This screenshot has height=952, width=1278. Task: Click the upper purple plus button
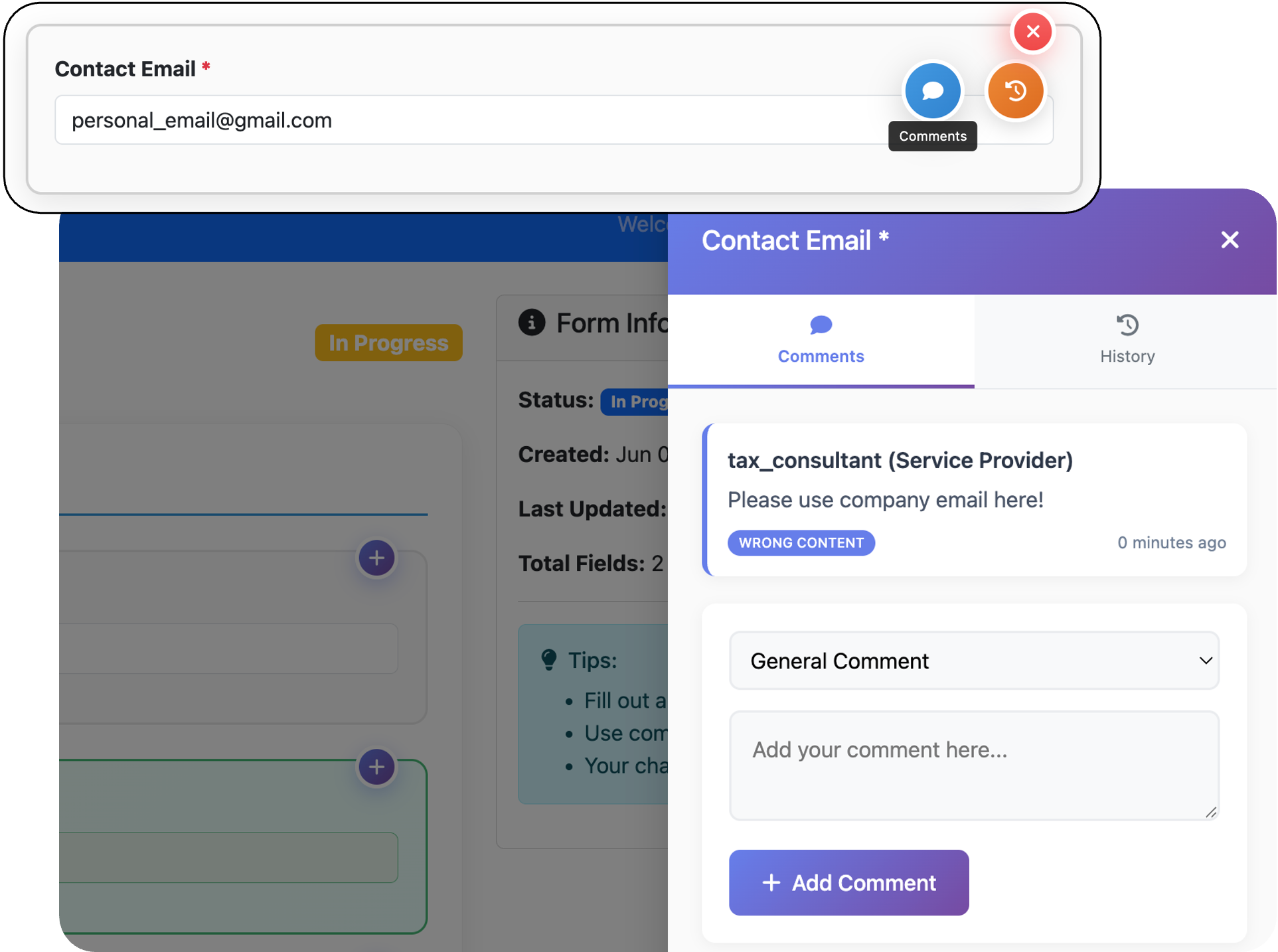376,558
